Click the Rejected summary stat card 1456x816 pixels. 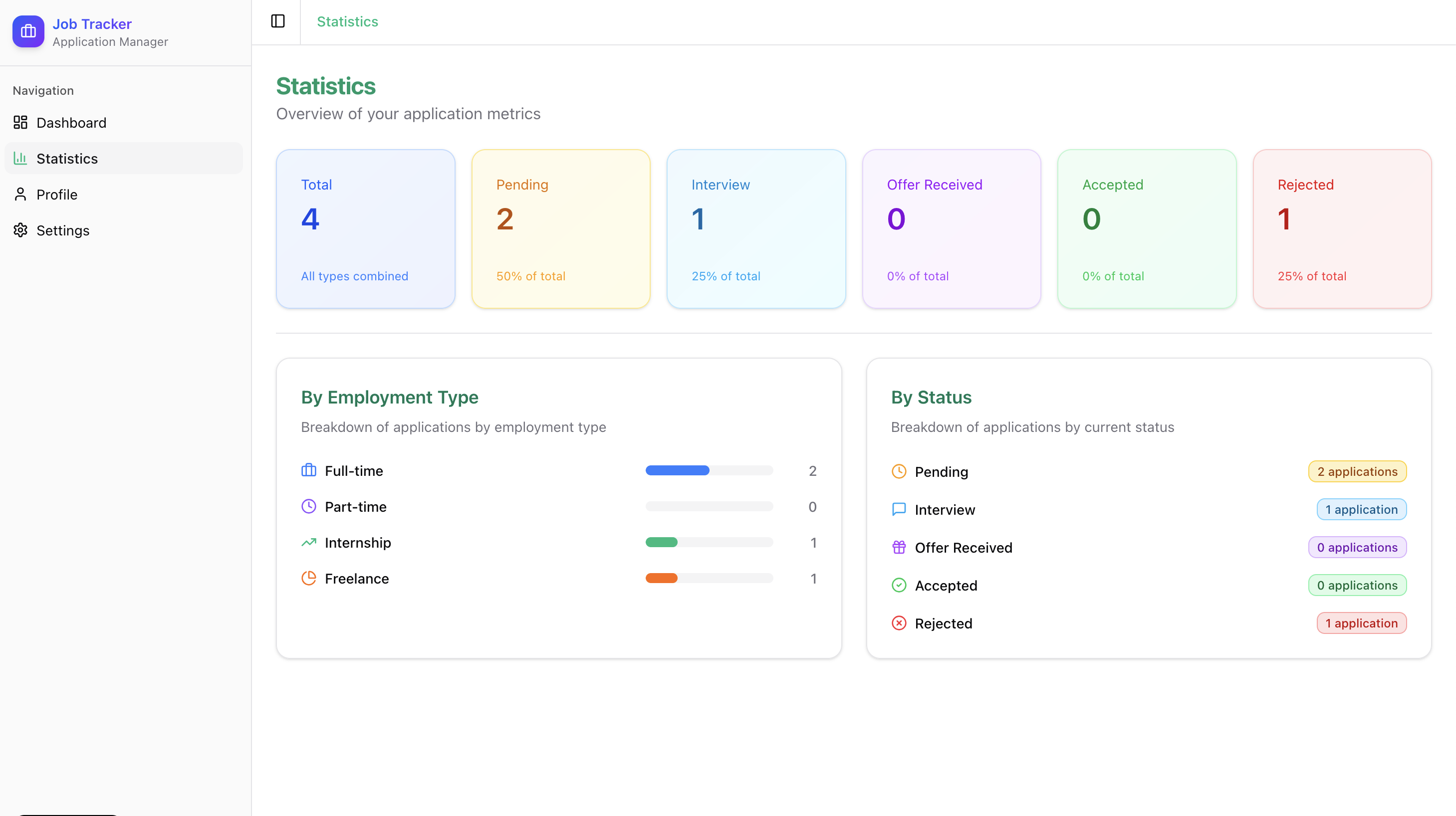coord(1341,229)
